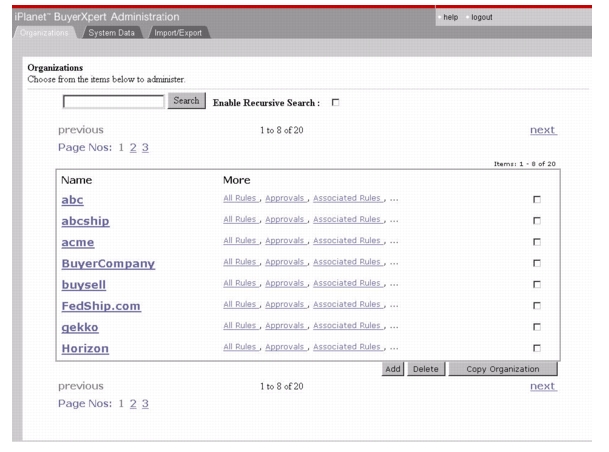Image resolution: width=609 pixels, height=452 pixels.
Task: Enable the Recursive Search checkbox
Action: (336, 102)
